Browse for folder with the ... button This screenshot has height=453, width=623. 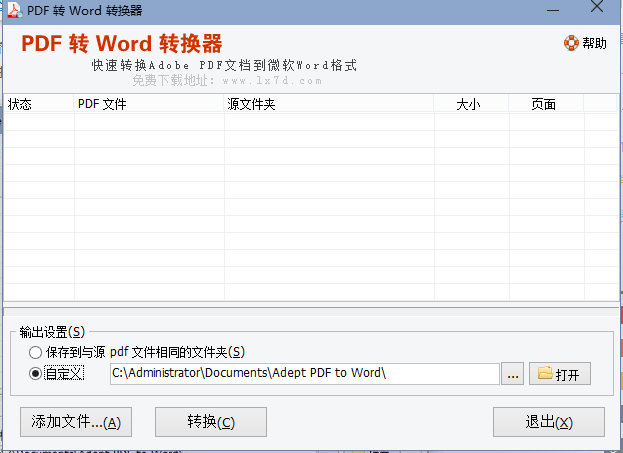pos(513,374)
